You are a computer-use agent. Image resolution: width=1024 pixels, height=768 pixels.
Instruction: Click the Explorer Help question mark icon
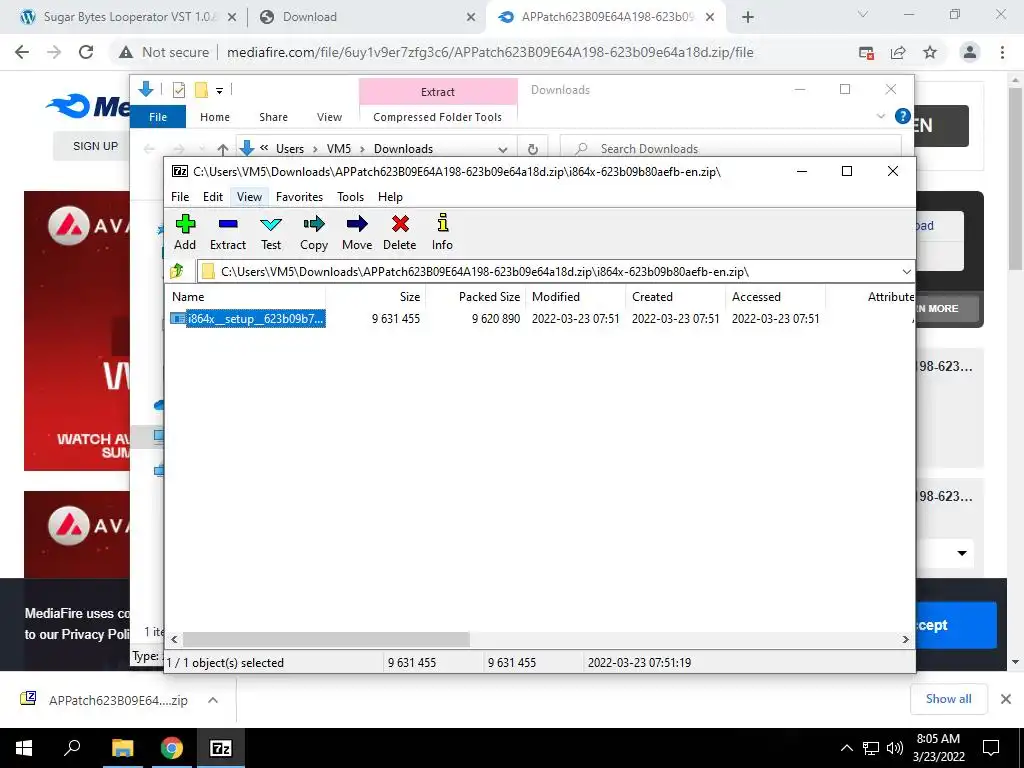click(903, 116)
